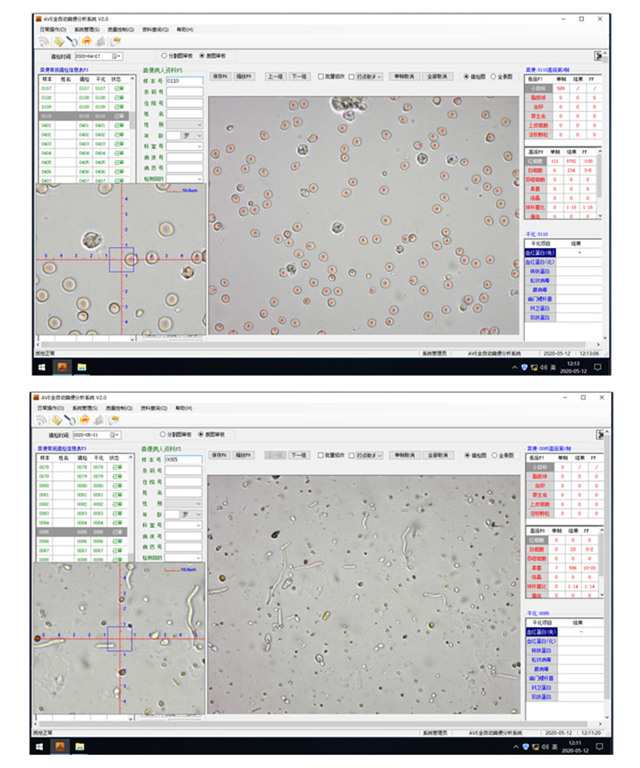The width and height of the screenshot is (640, 768).
Task: Click the 下一组 button in the sample 0085 window
Action: [x=299, y=455]
